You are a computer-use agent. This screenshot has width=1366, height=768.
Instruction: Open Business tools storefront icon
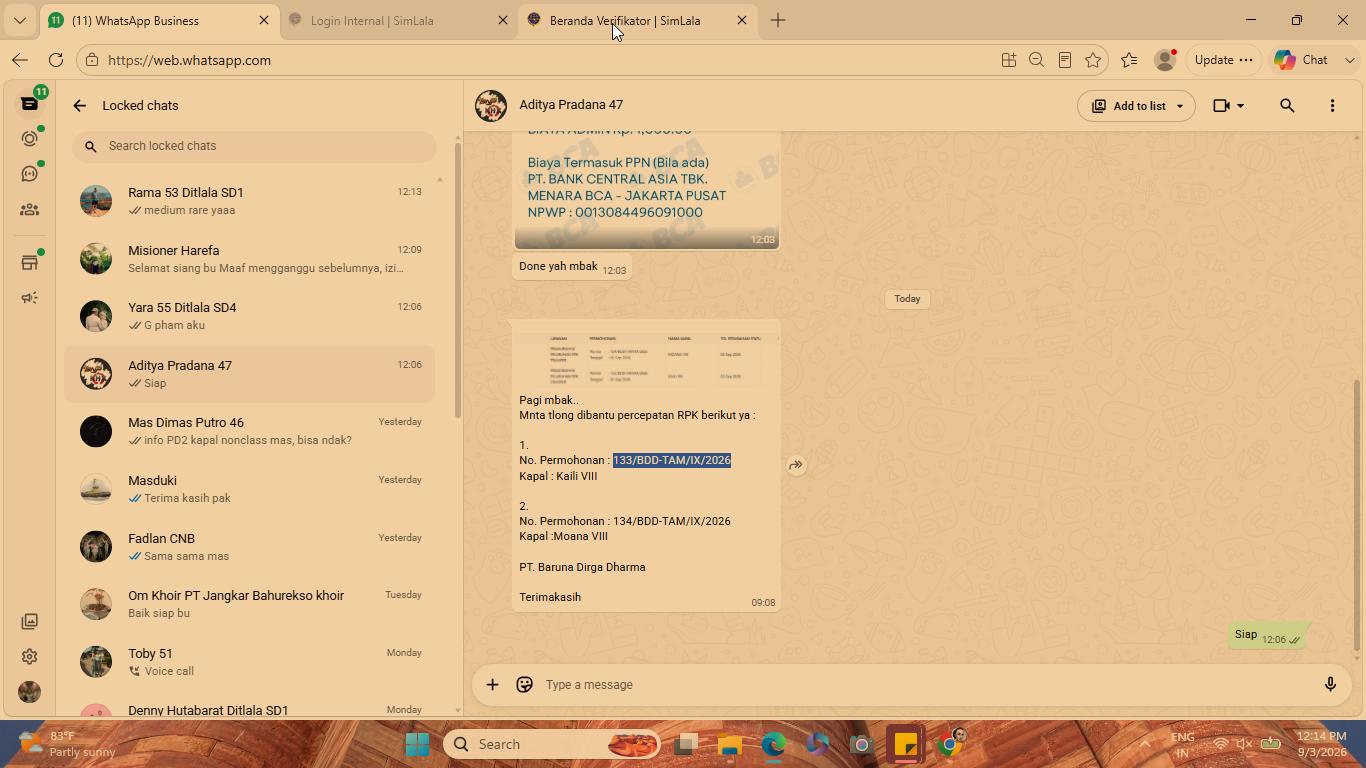pos(29,262)
